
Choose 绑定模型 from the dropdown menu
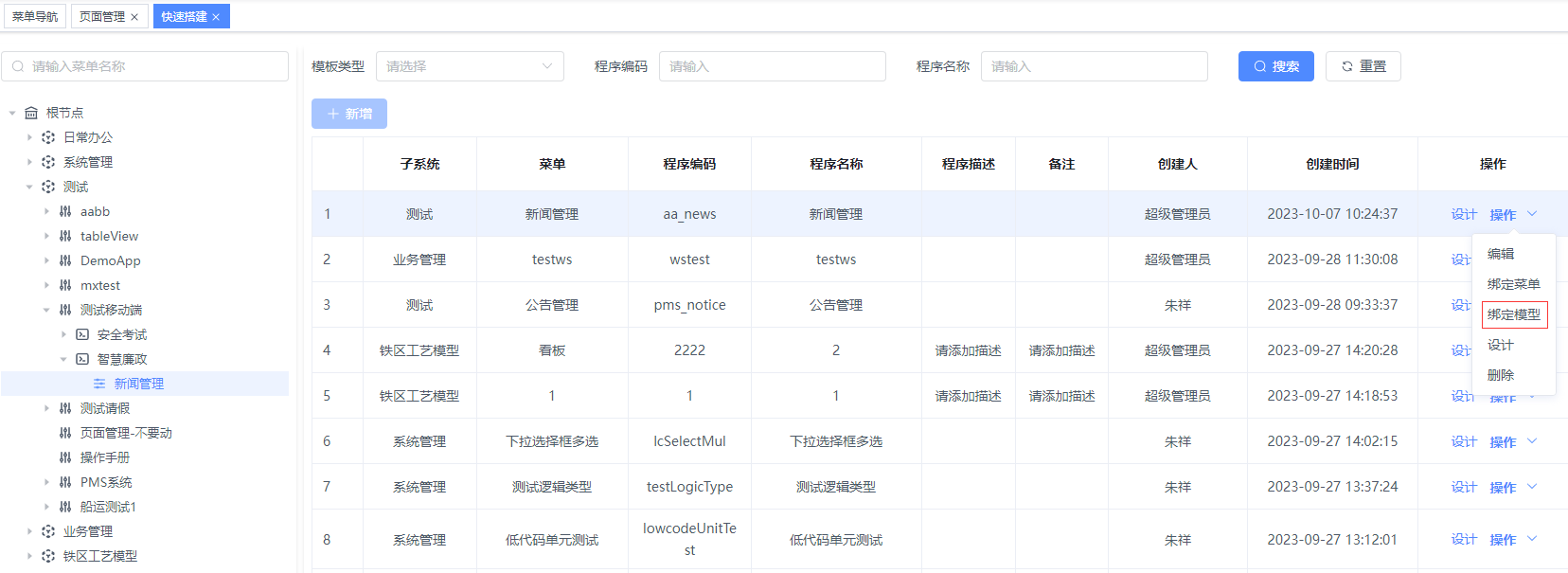coord(1513,314)
